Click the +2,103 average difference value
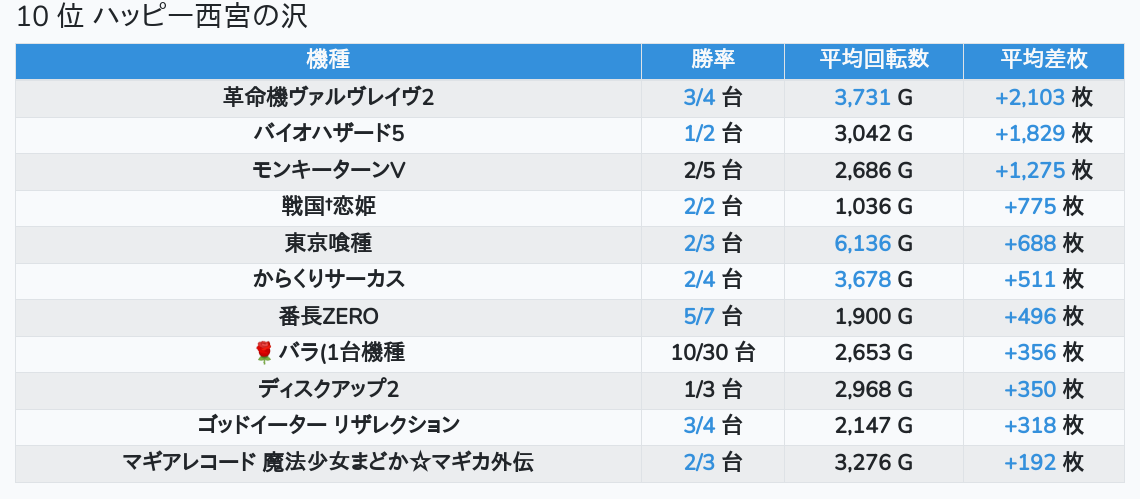Viewport: 1140px width, 499px height. point(1030,97)
